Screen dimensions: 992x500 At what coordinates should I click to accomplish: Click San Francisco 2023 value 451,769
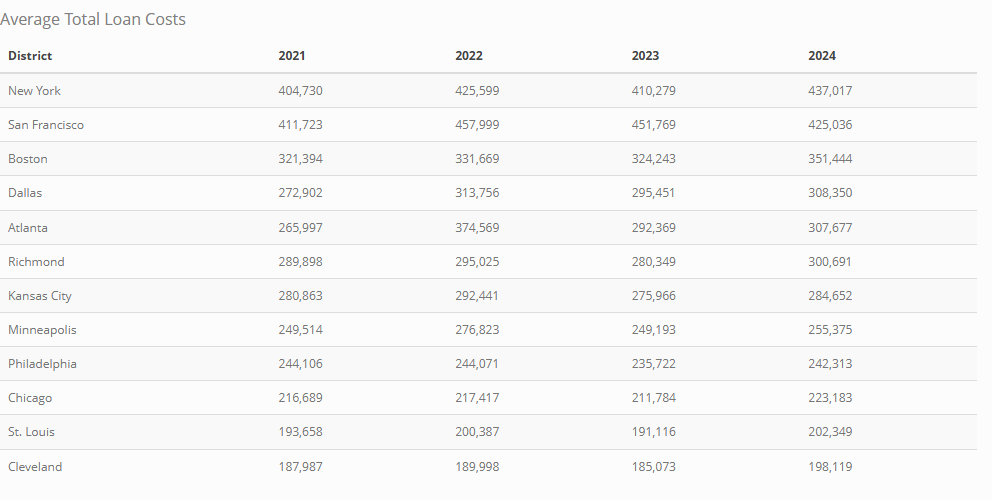point(654,125)
